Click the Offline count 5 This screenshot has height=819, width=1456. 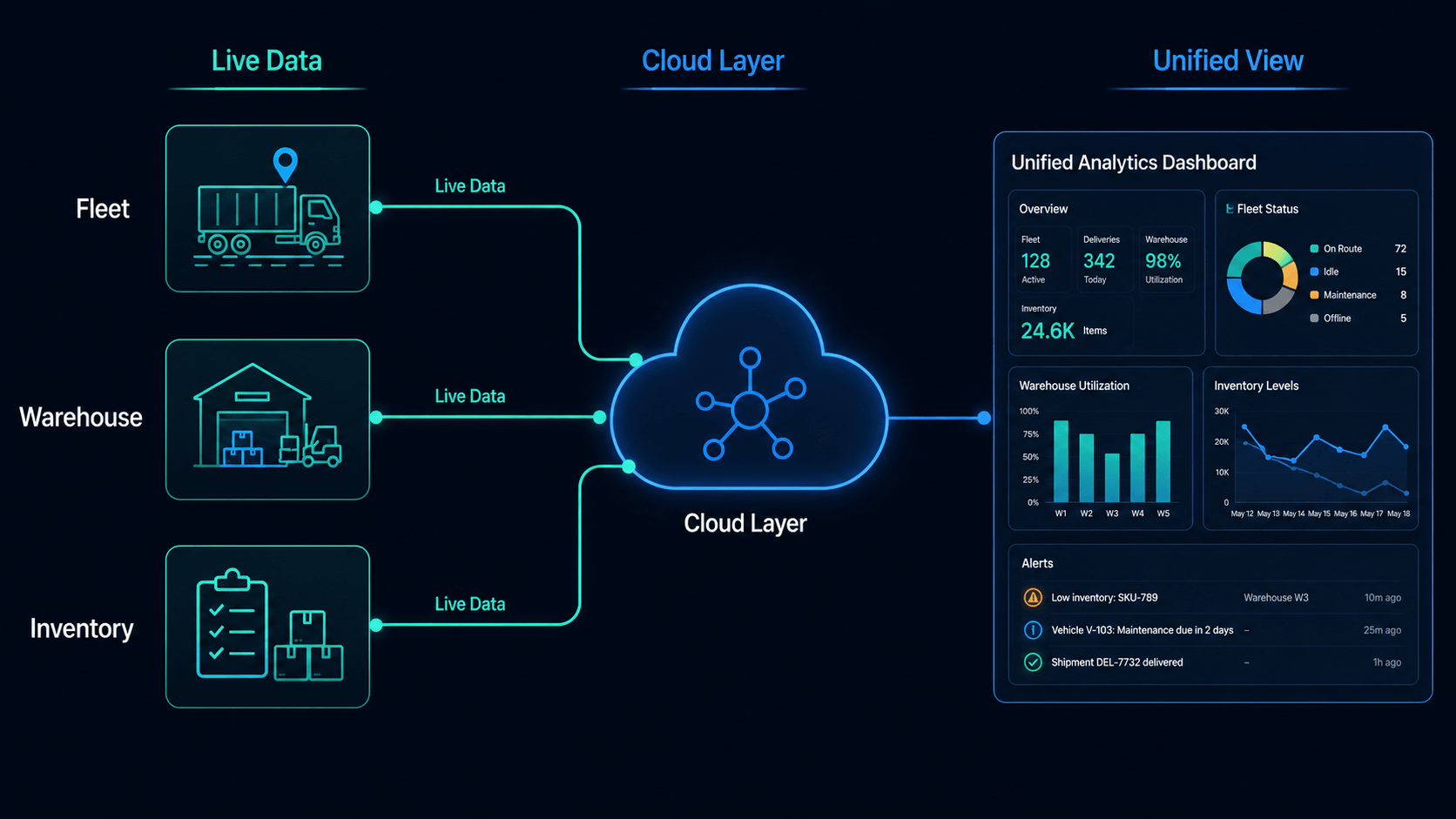pos(1404,319)
